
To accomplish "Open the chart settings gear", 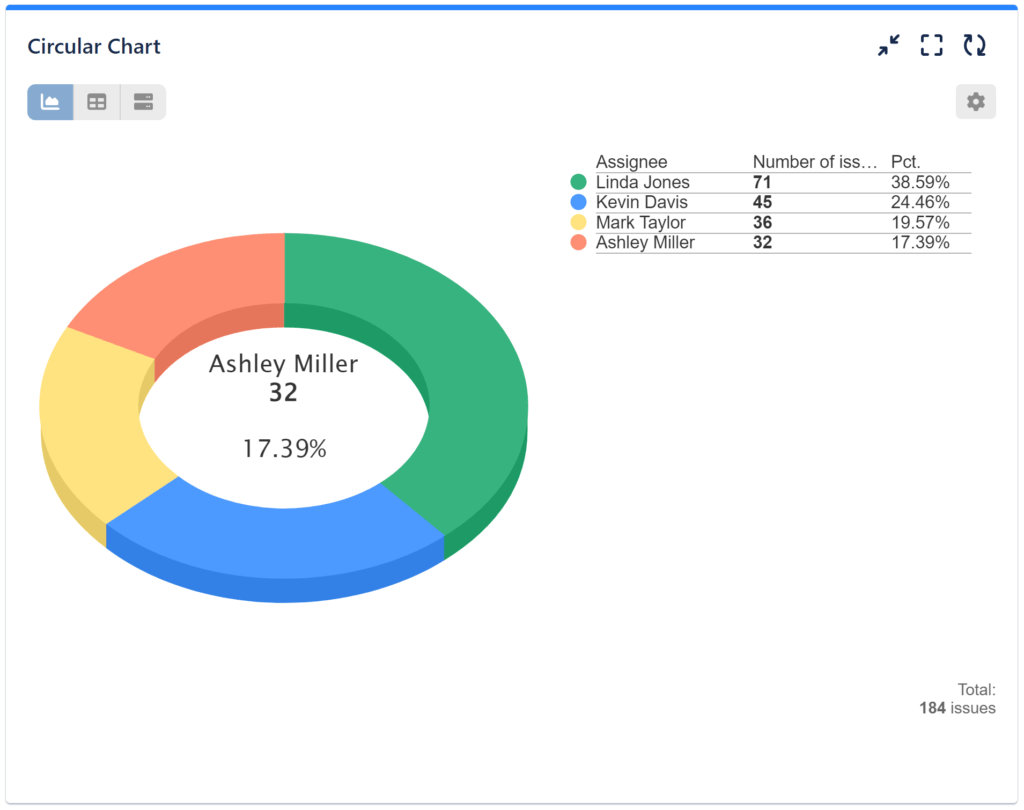I will click(x=975, y=101).
